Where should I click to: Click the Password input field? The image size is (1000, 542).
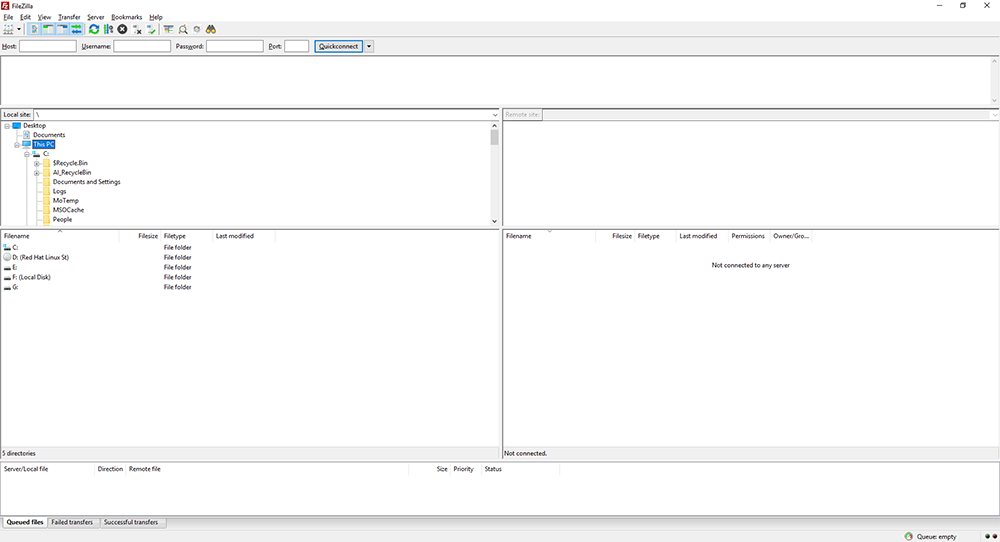(x=235, y=47)
